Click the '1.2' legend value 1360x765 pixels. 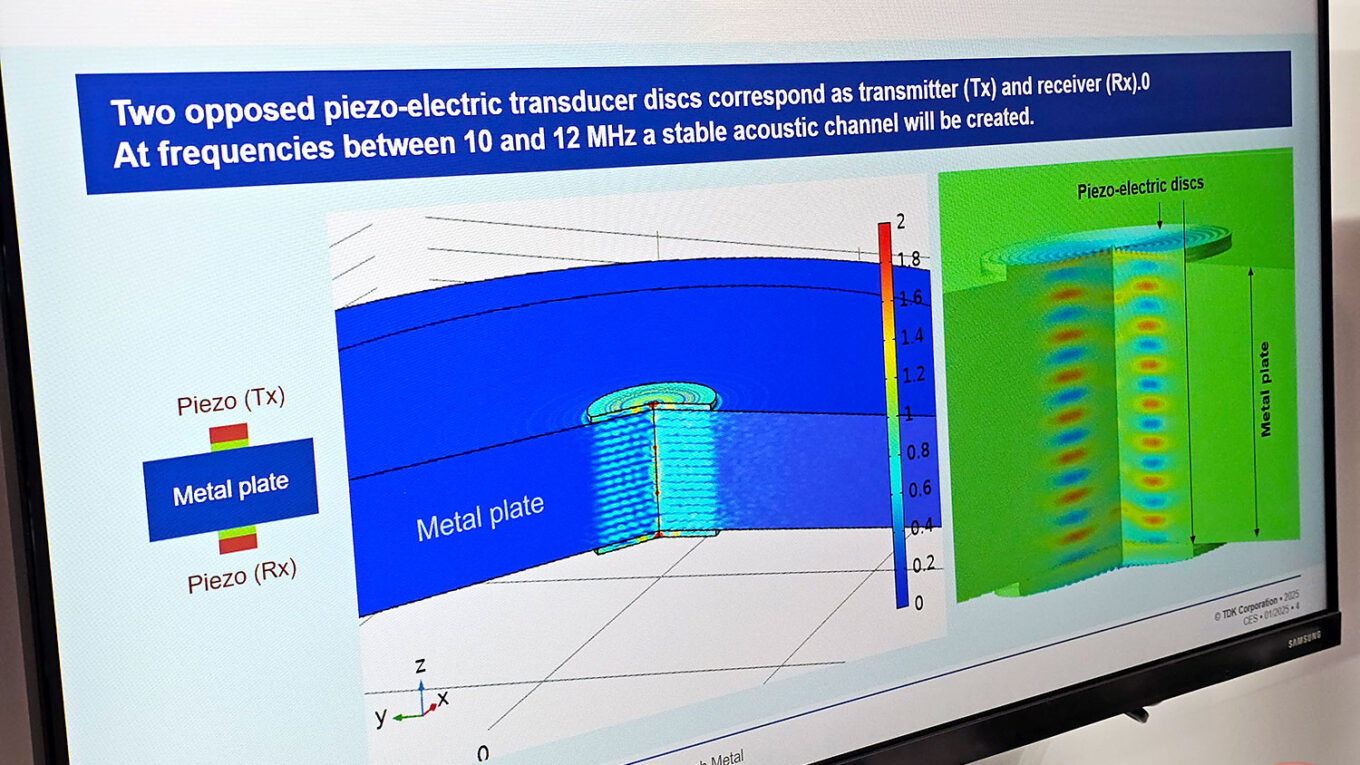click(914, 375)
